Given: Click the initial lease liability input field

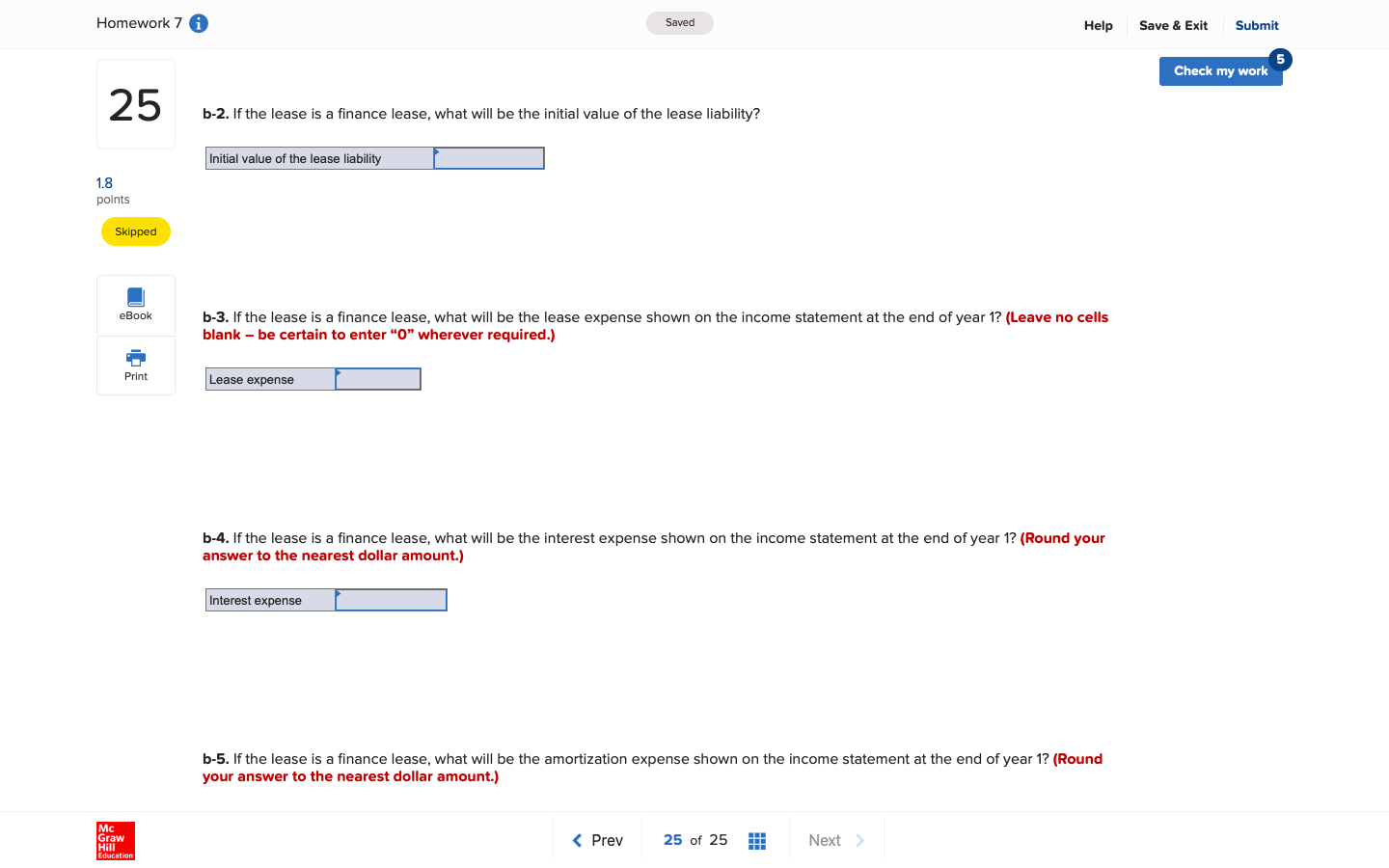Looking at the screenshot, I should coord(488,157).
